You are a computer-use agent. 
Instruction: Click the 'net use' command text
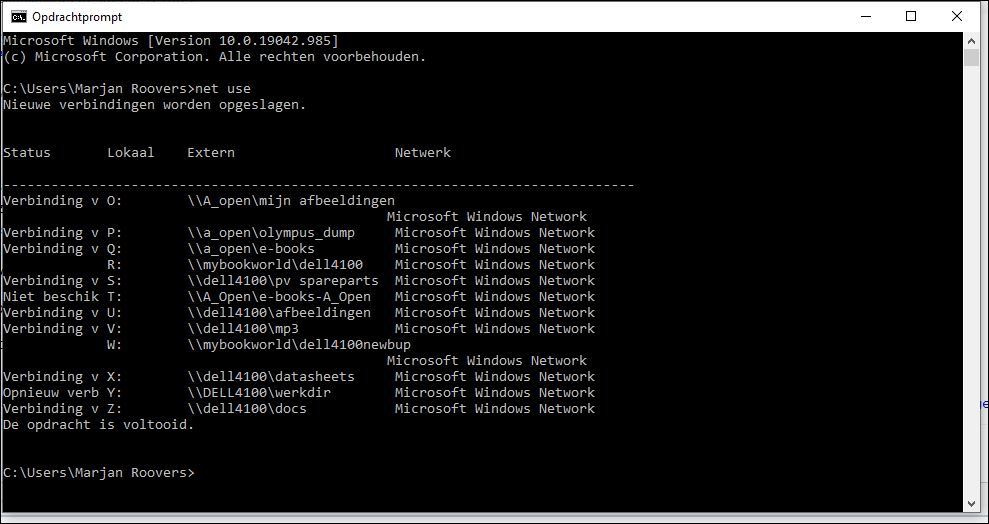click(223, 88)
